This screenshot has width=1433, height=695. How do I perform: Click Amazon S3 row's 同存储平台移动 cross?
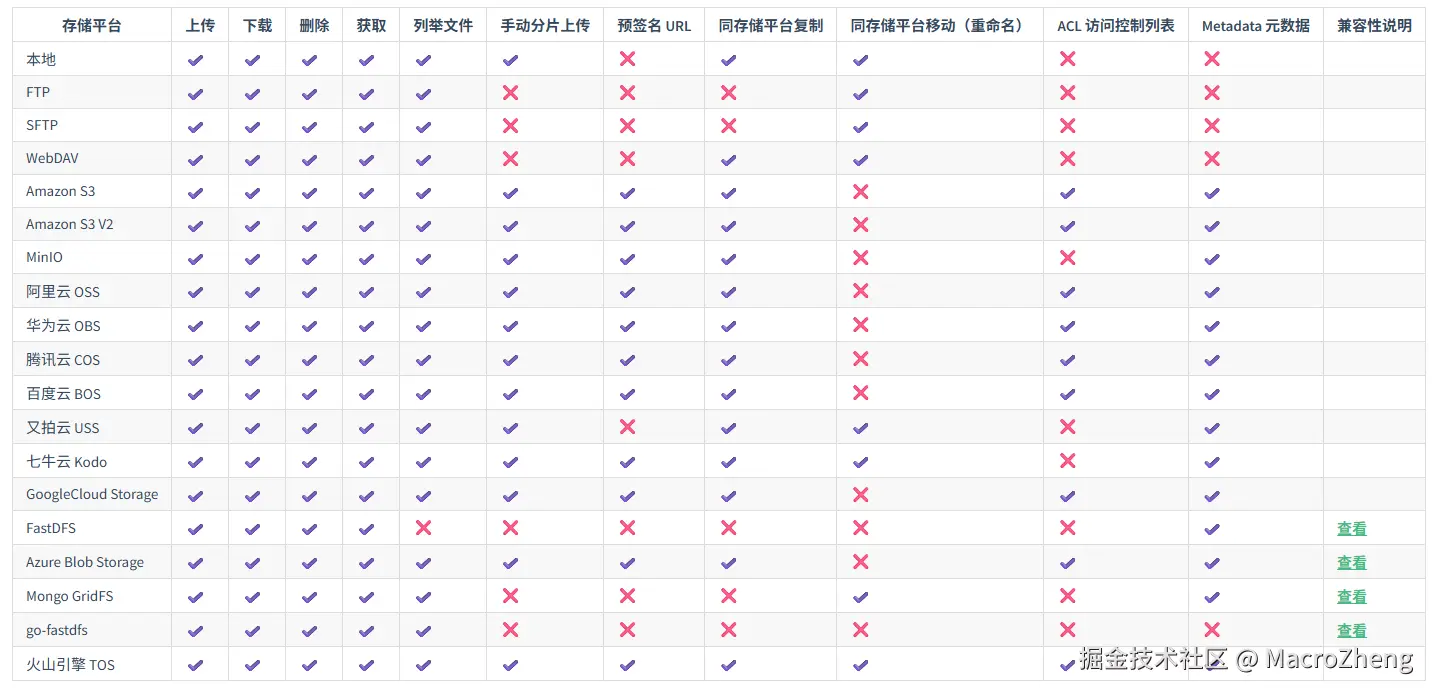(x=860, y=191)
